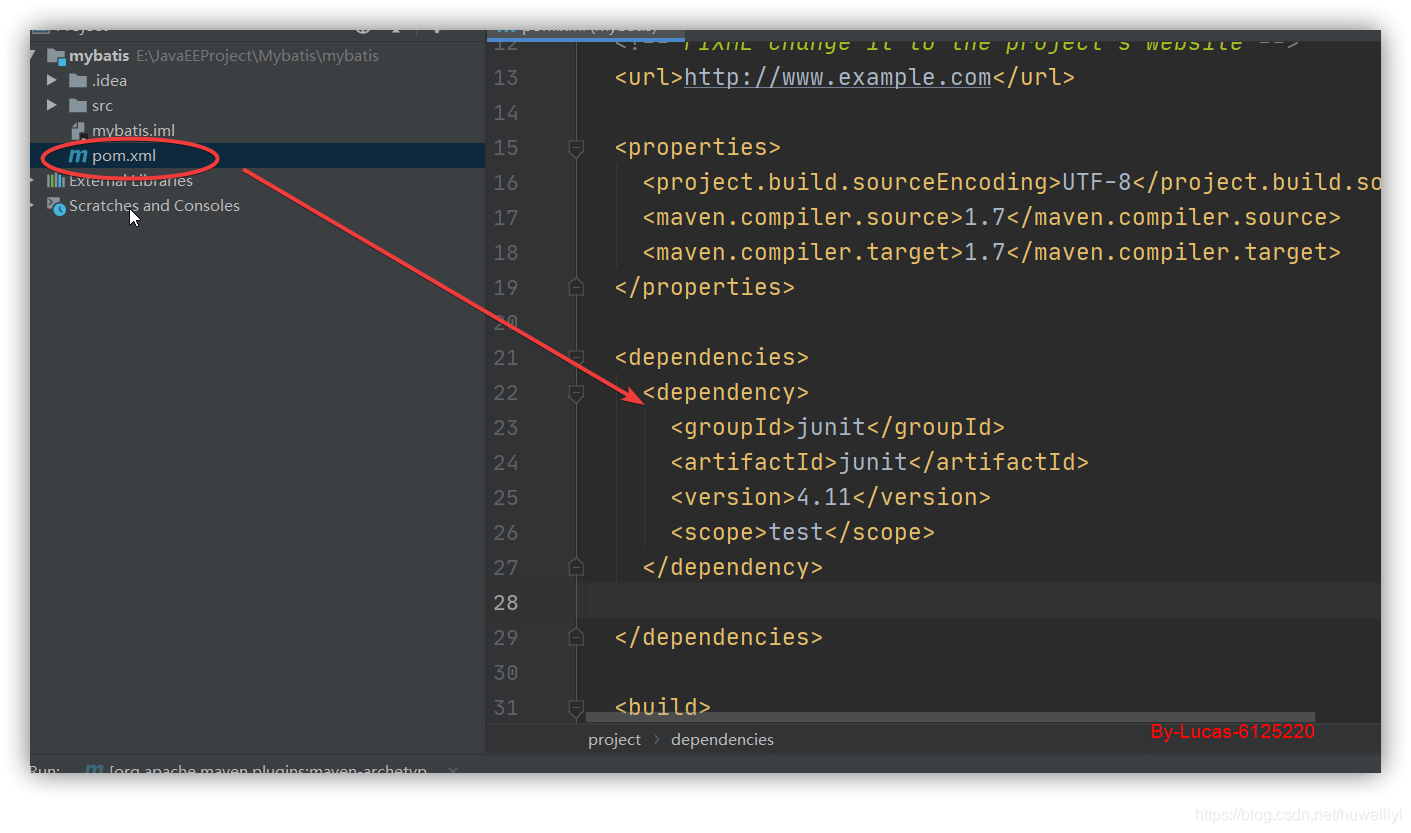Select the mybatis project root node
This screenshot has height=833, width=1411.
pos(99,56)
